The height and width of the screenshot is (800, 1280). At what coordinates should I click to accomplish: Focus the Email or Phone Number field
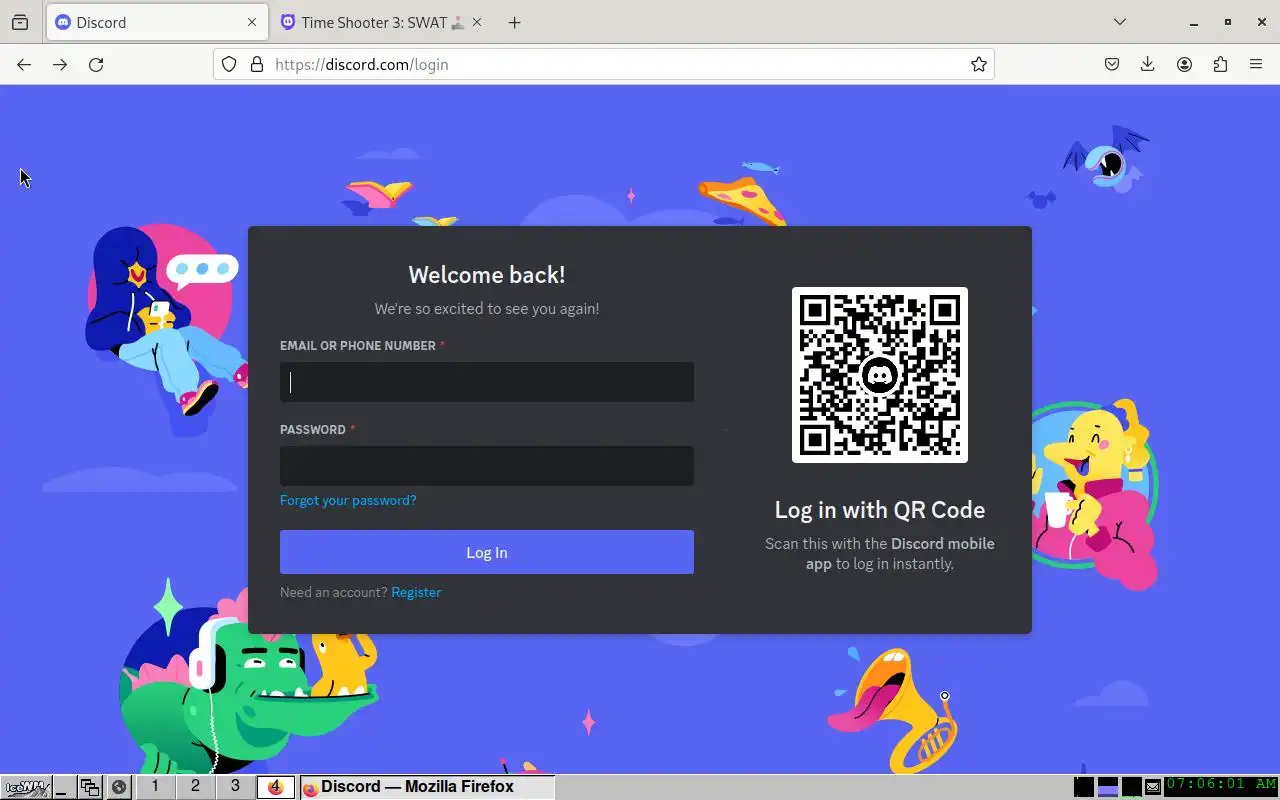487,382
